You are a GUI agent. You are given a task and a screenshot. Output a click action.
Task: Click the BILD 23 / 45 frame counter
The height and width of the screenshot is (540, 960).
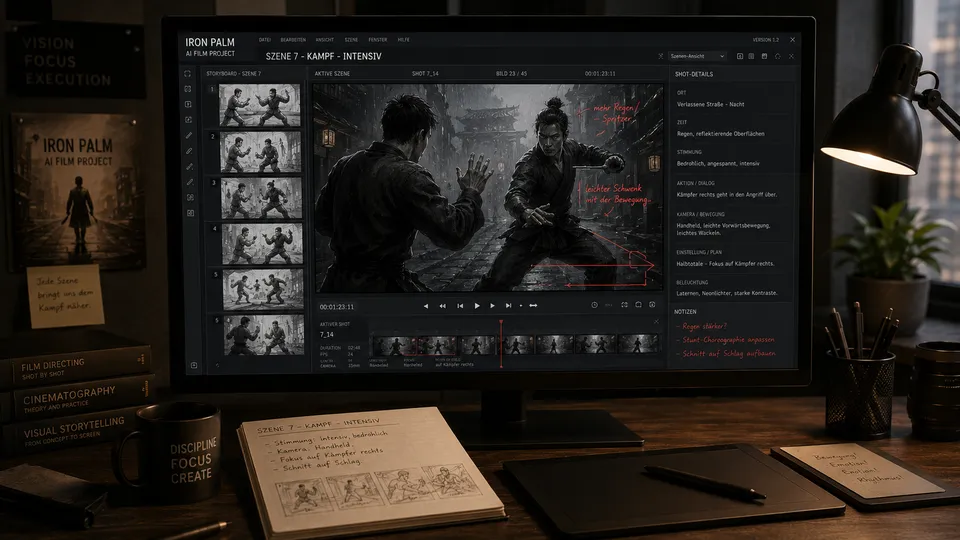511,73
